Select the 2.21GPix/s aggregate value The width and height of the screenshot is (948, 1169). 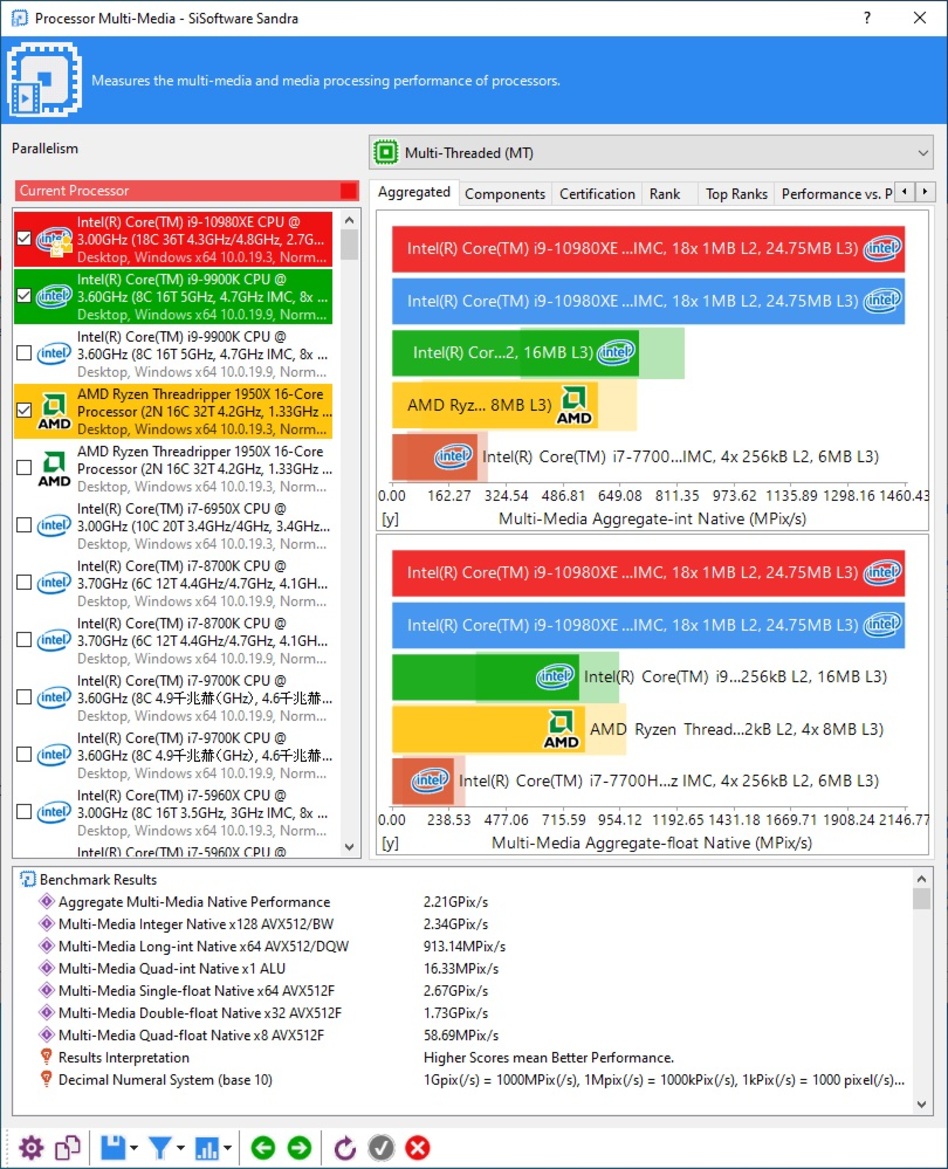click(x=455, y=902)
